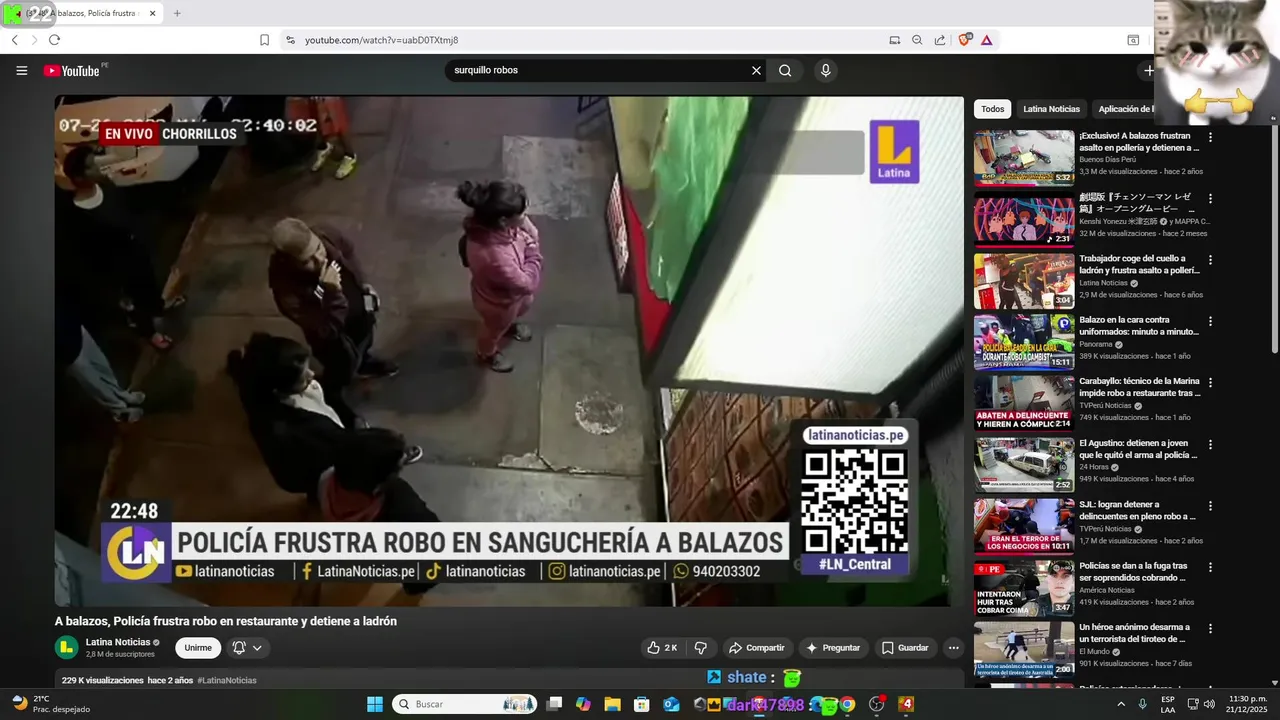Click the 'Compartir' share button
This screenshot has height=720, width=1280.
756,648
